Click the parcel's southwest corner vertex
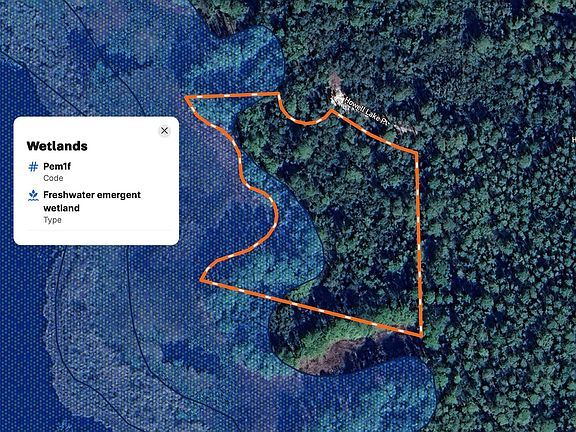This screenshot has height=432, width=576. tap(202, 280)
